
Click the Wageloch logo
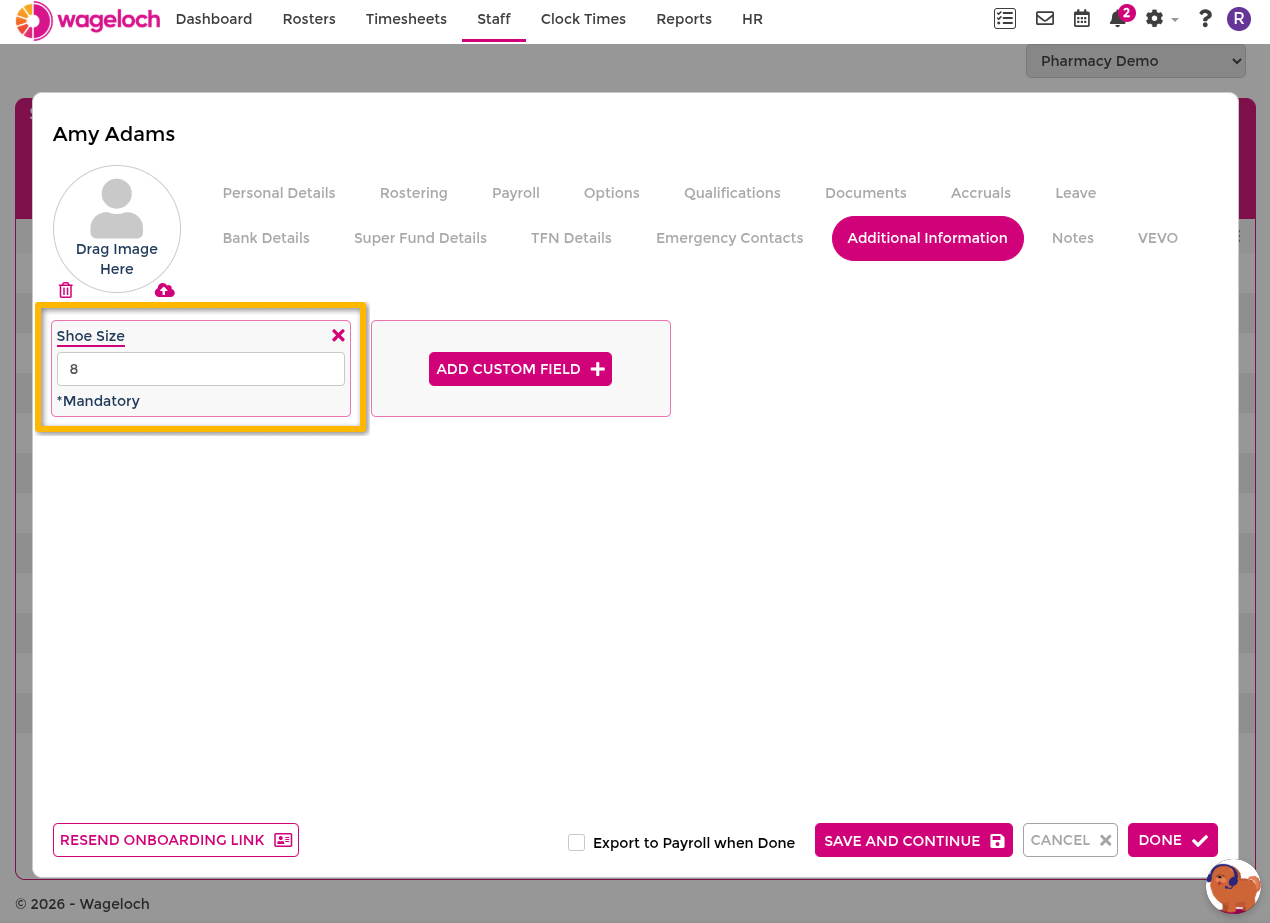(x=88, y=19)
